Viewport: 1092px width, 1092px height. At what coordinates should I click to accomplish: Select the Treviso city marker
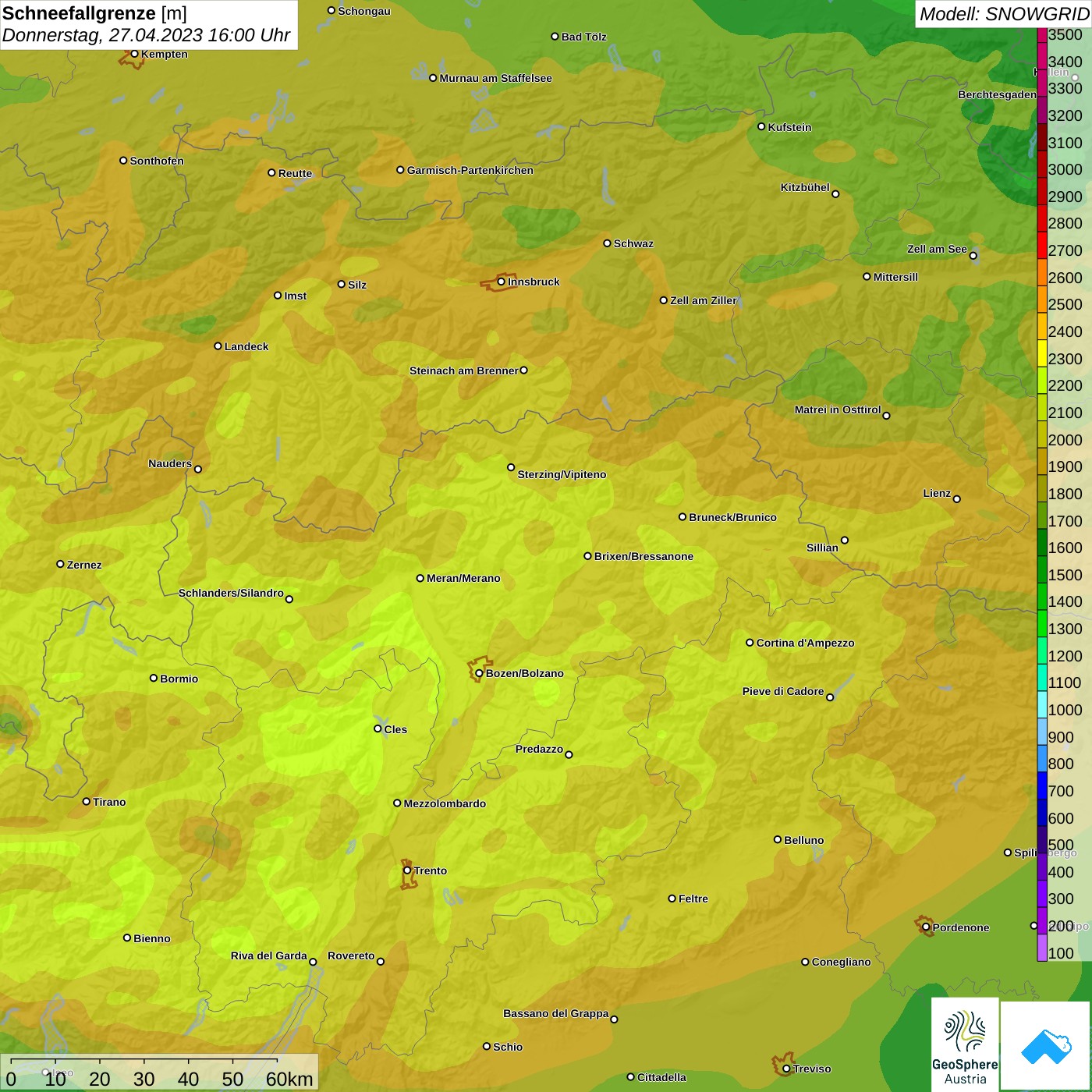[x=785, y=1068]
